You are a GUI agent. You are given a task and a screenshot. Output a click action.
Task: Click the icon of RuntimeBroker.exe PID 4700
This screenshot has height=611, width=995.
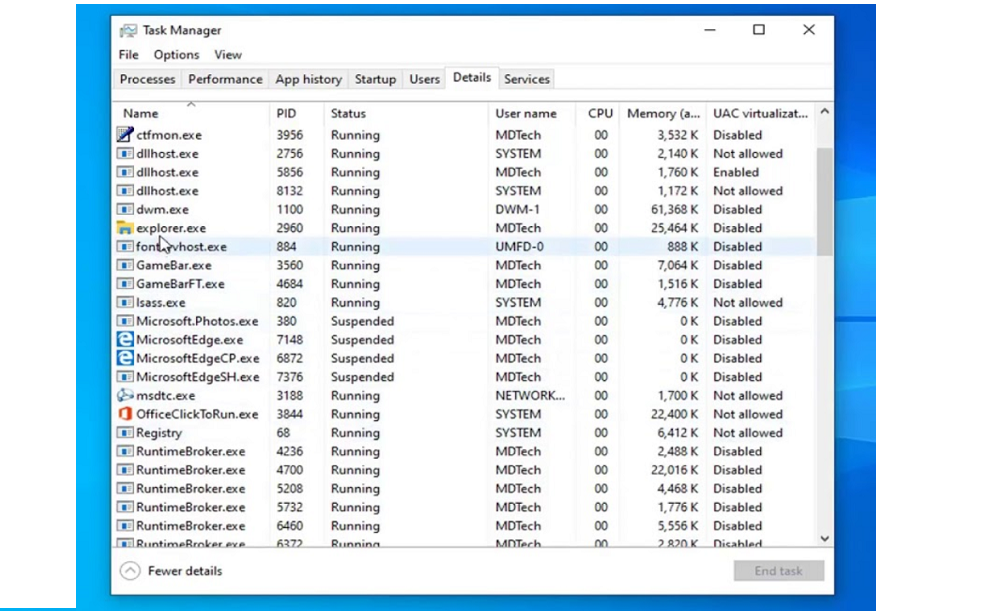click(x=125, y=470)
